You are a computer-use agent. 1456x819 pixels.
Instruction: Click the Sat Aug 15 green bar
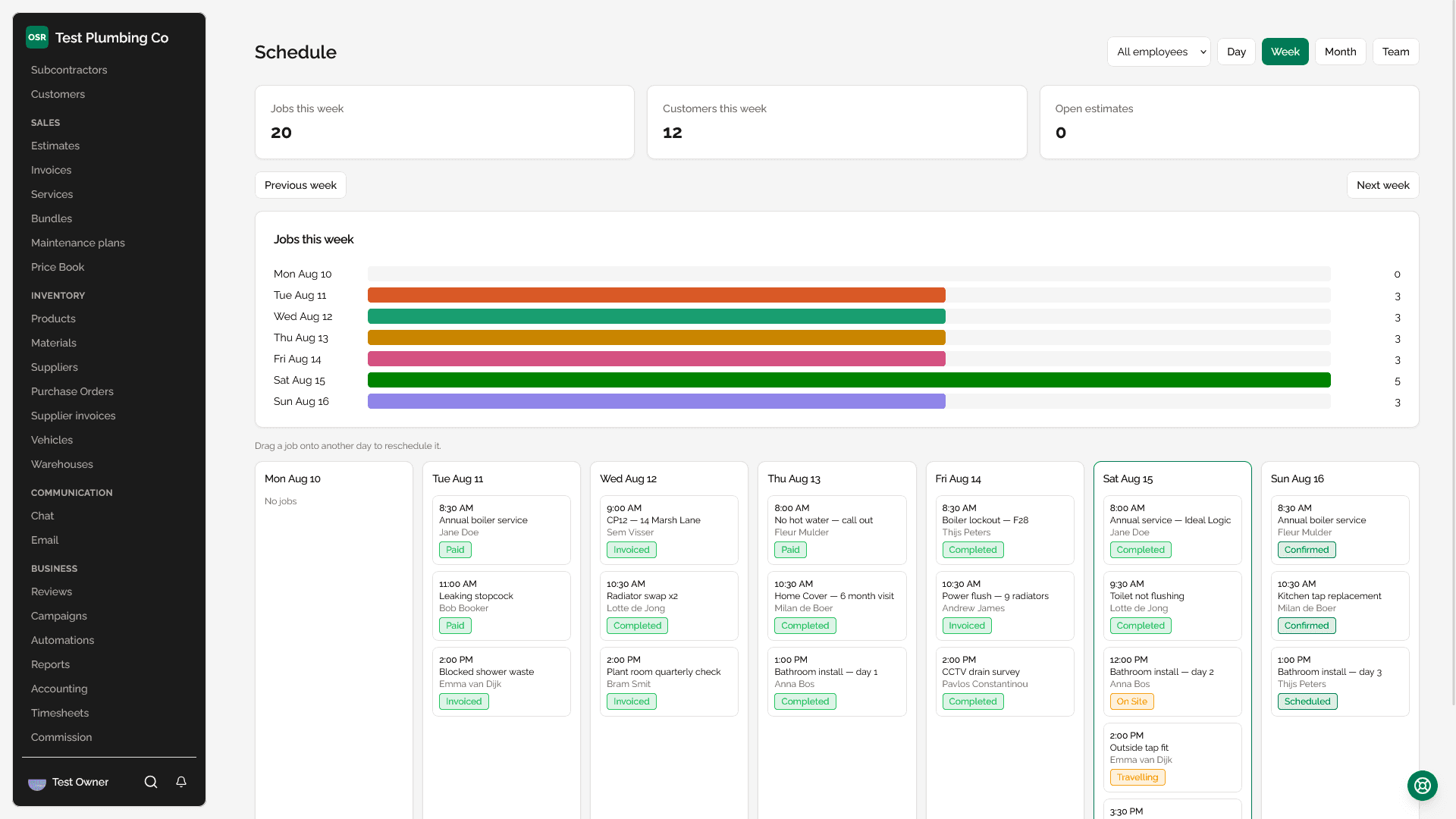(849, 380)
